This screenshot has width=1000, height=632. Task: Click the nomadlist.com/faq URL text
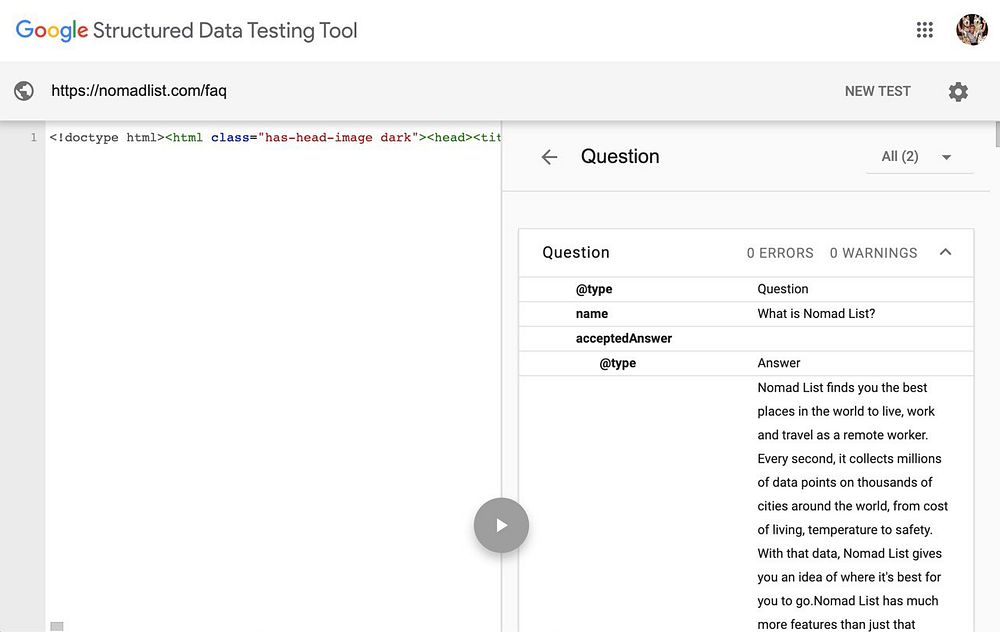click(139, 91)
